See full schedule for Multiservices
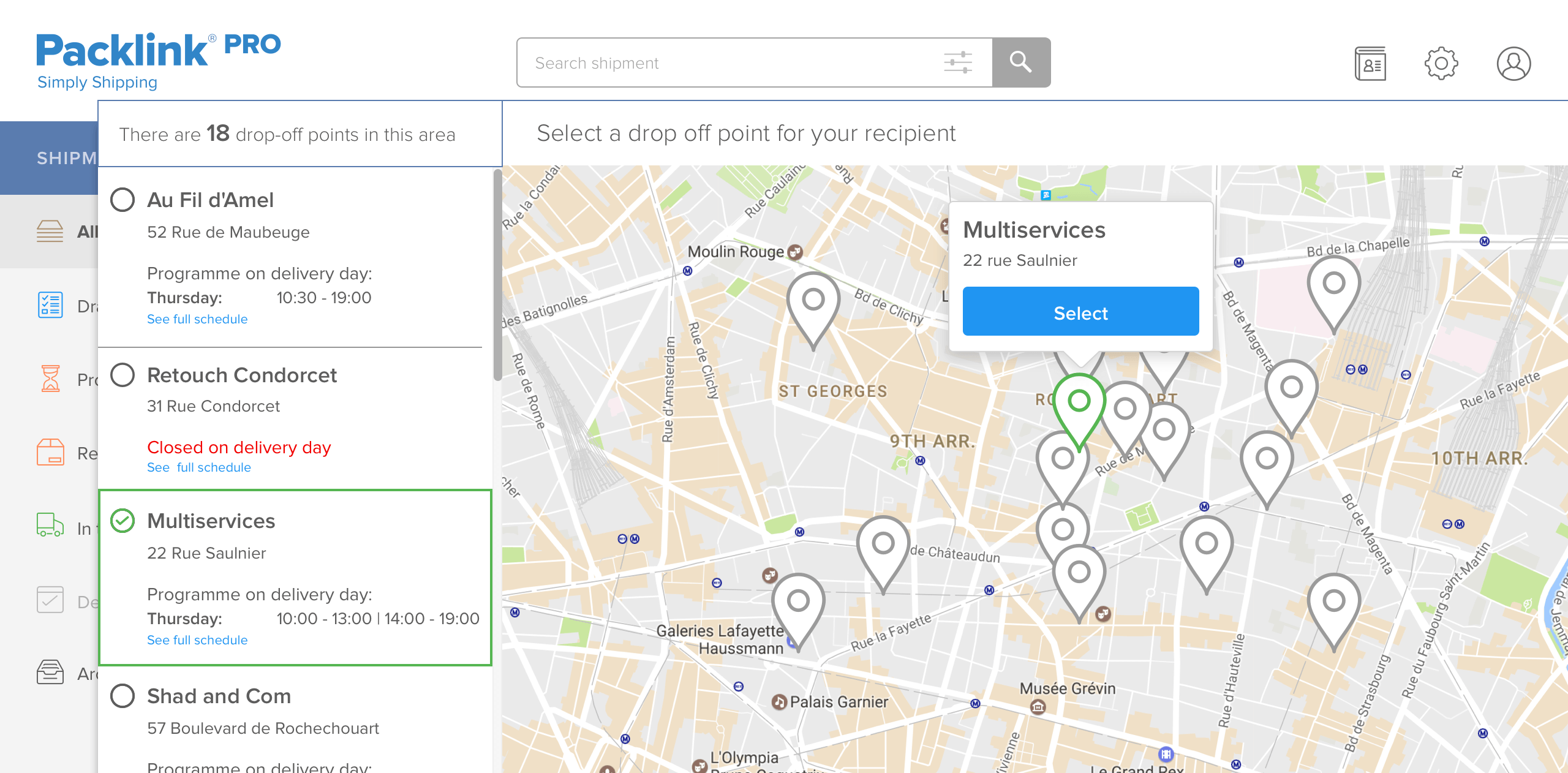This screenshot has height=773, width=1568. click(x=197, y=640)
